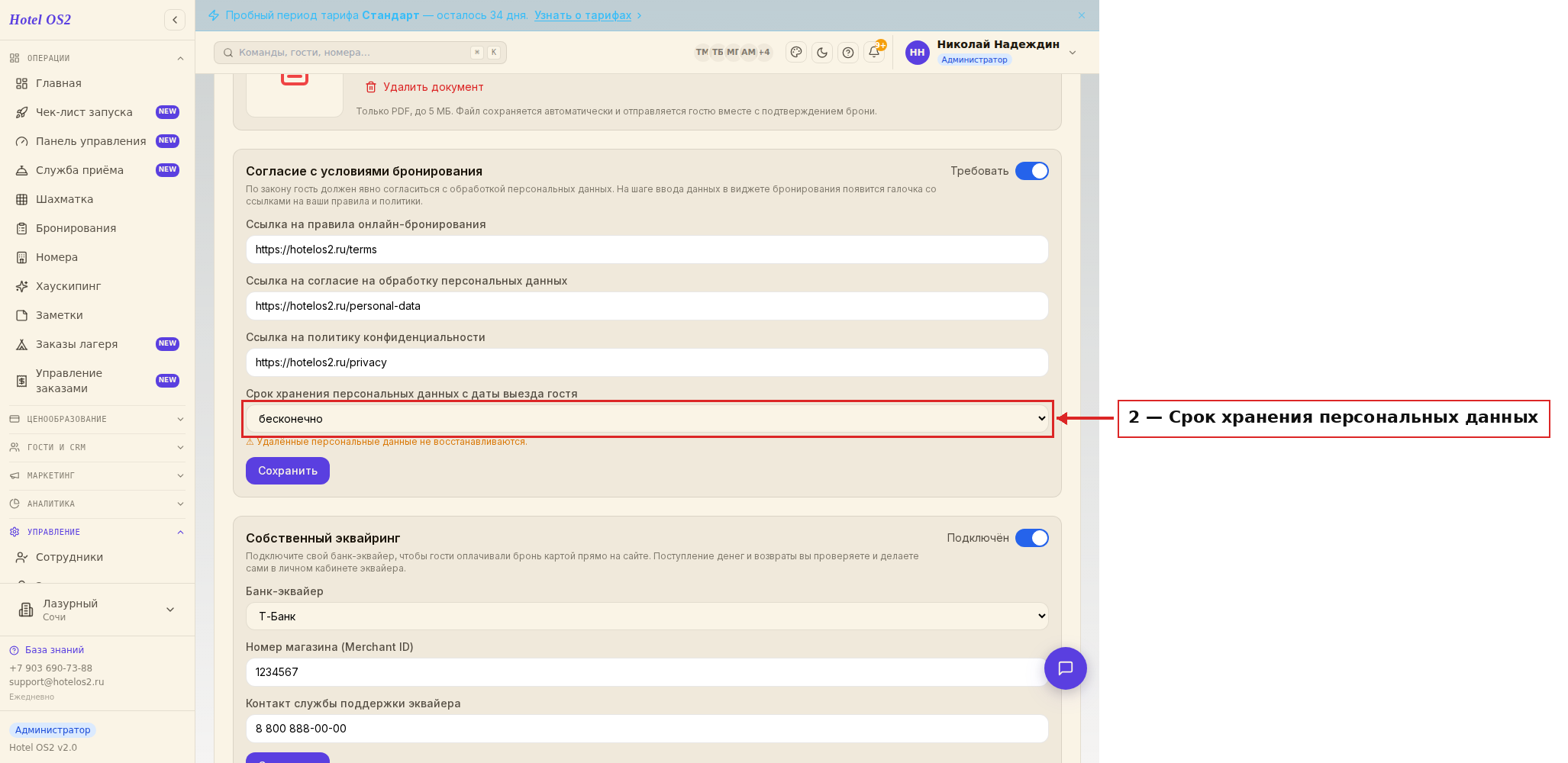Open the help question mark icon

[848, 53]
